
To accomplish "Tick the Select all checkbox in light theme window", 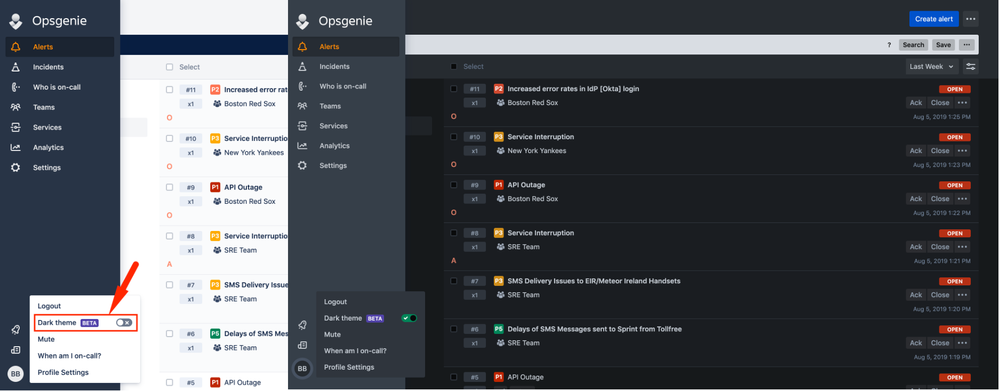I will (169, 67).
